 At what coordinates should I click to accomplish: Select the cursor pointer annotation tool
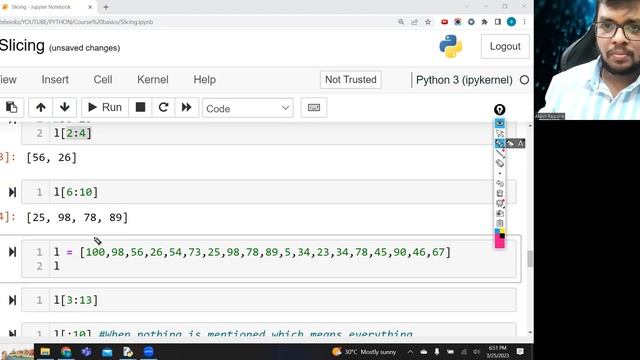[x=500, y=133]
